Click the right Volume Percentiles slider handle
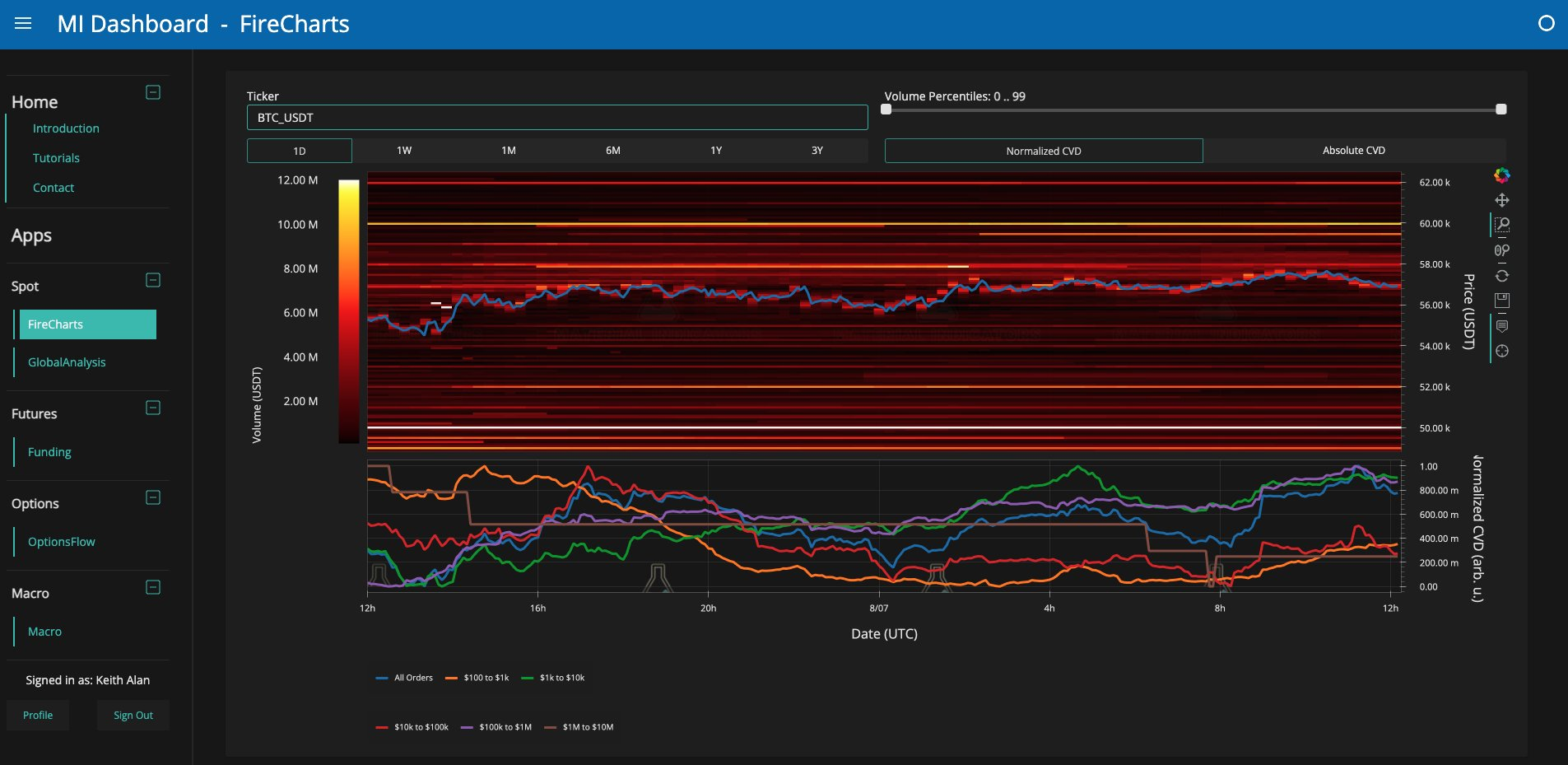 (1501, 110)
